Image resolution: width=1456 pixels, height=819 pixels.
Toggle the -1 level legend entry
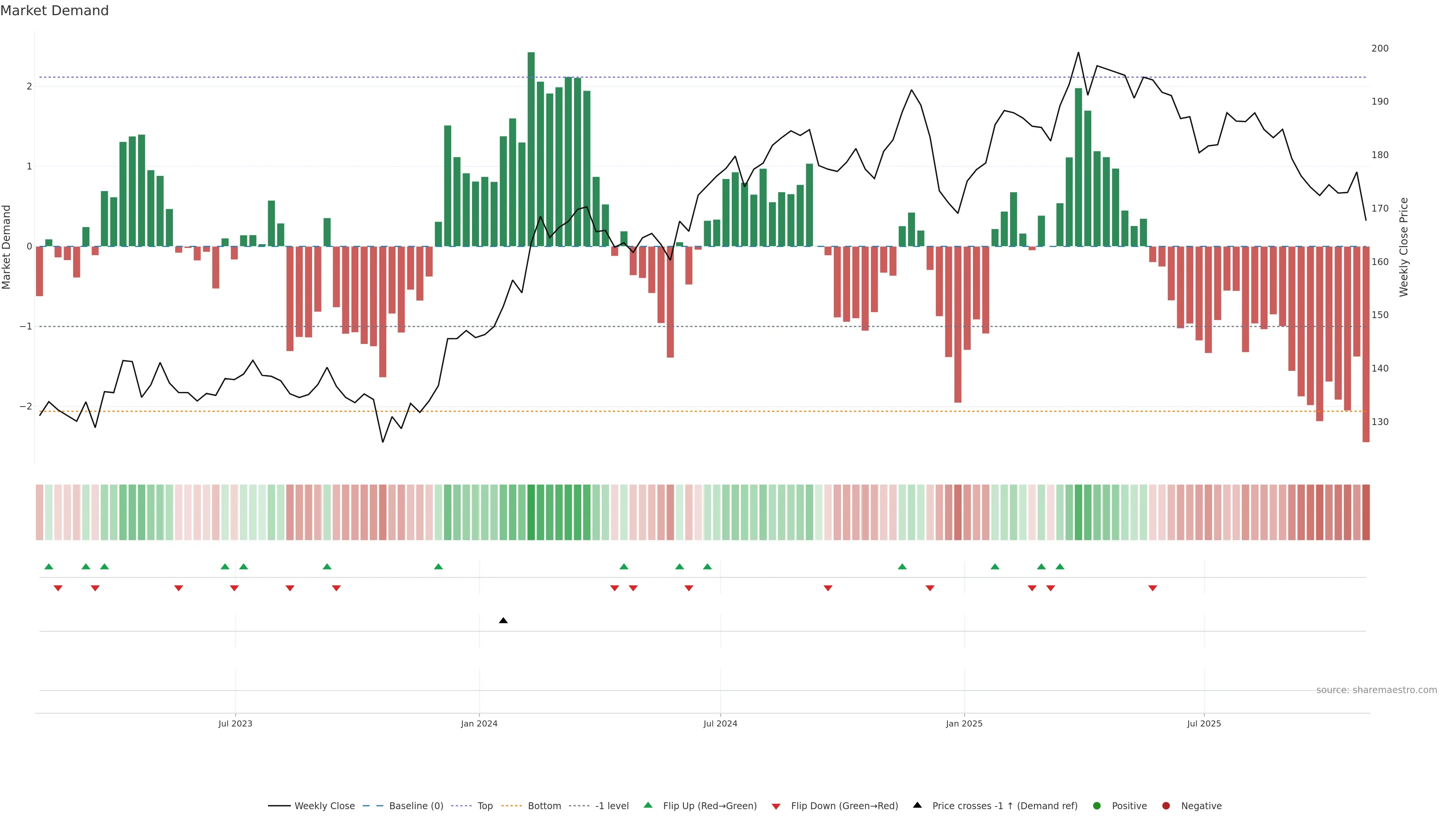[612, 806]
